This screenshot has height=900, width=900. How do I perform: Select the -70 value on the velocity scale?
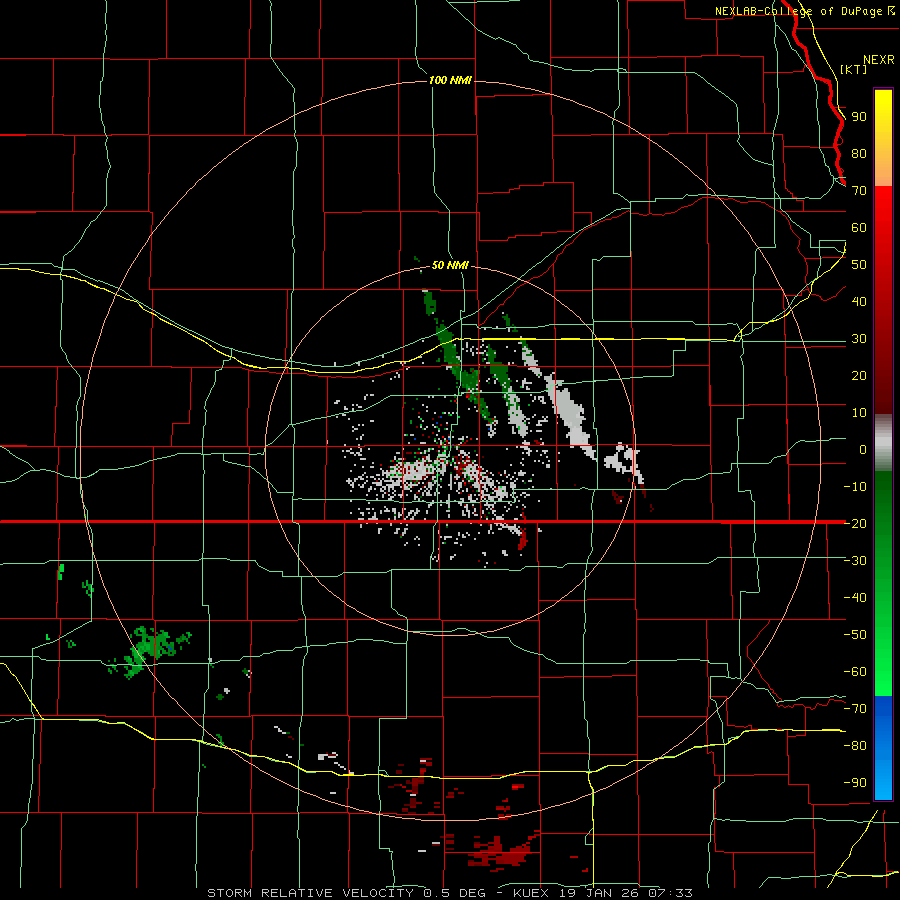(855, 709)
